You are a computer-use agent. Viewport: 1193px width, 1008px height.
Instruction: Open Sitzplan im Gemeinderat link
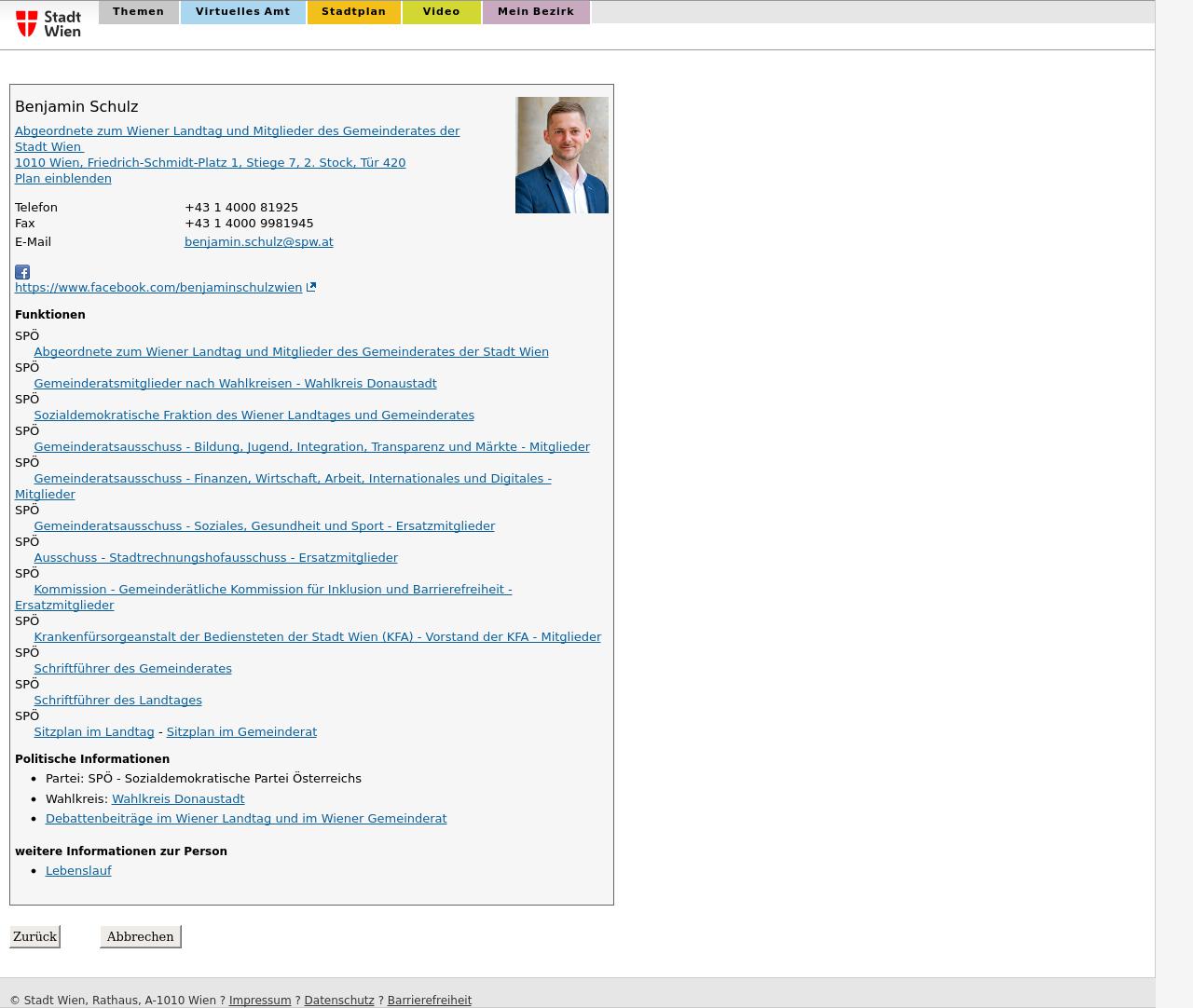point(241,731)
